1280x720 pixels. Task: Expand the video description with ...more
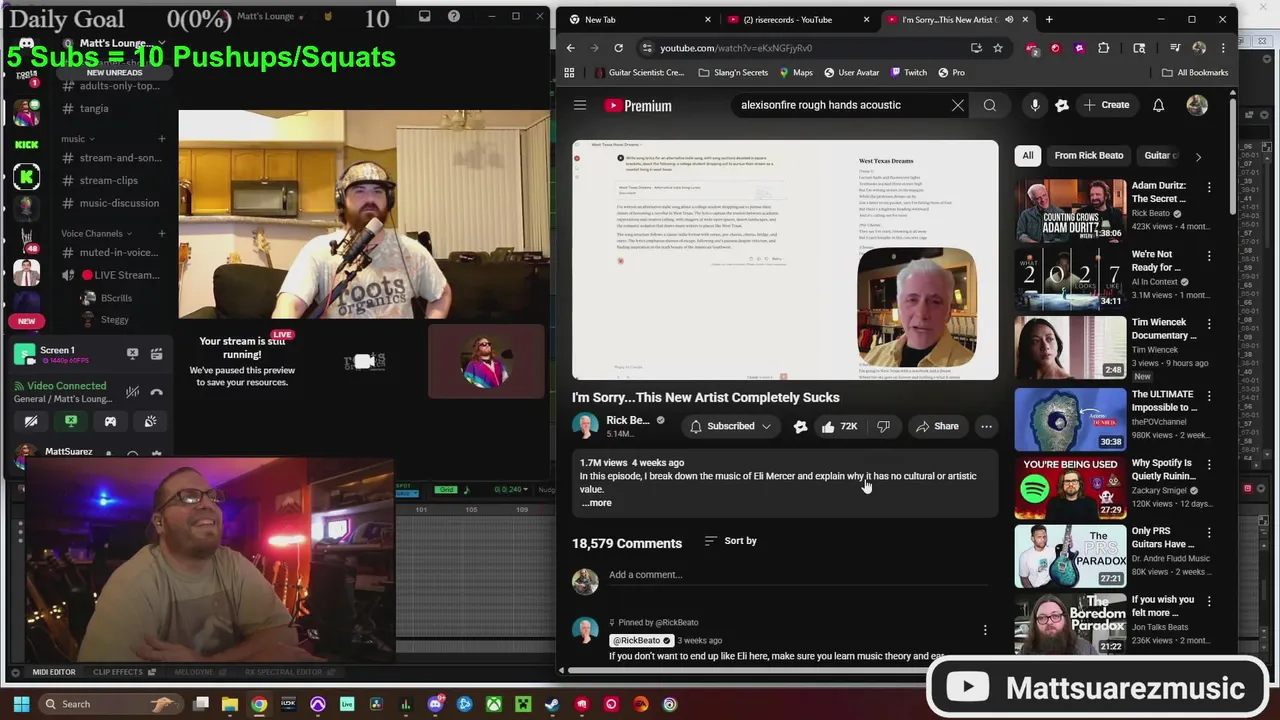coord(596,503)
